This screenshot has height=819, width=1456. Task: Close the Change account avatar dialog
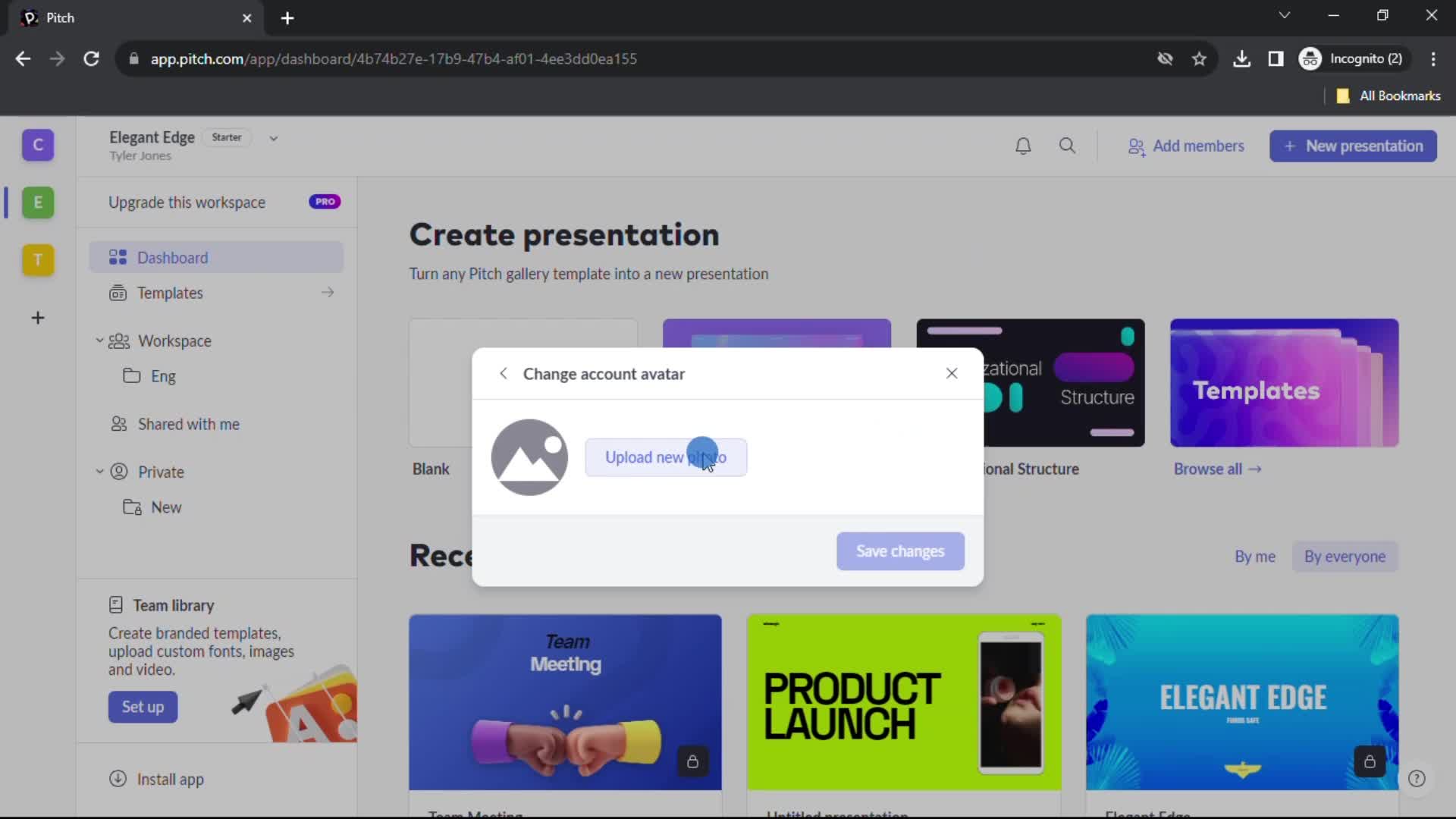[x=952, y=373]
